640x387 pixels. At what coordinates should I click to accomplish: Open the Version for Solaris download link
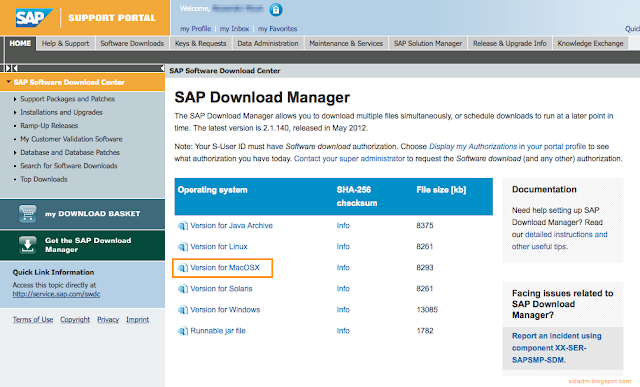[x=221, y=289]
